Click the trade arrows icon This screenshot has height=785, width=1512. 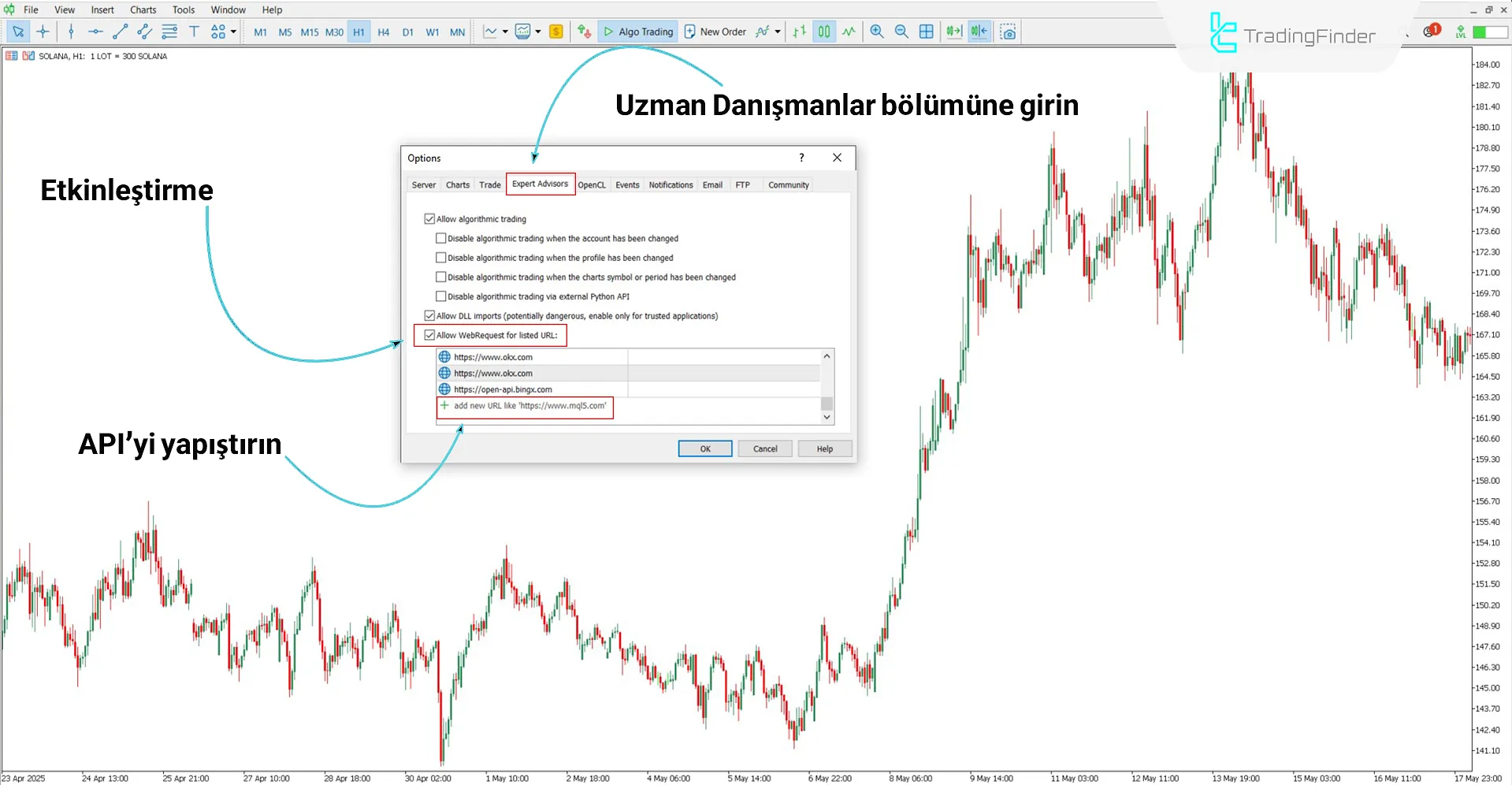[584, 32]
